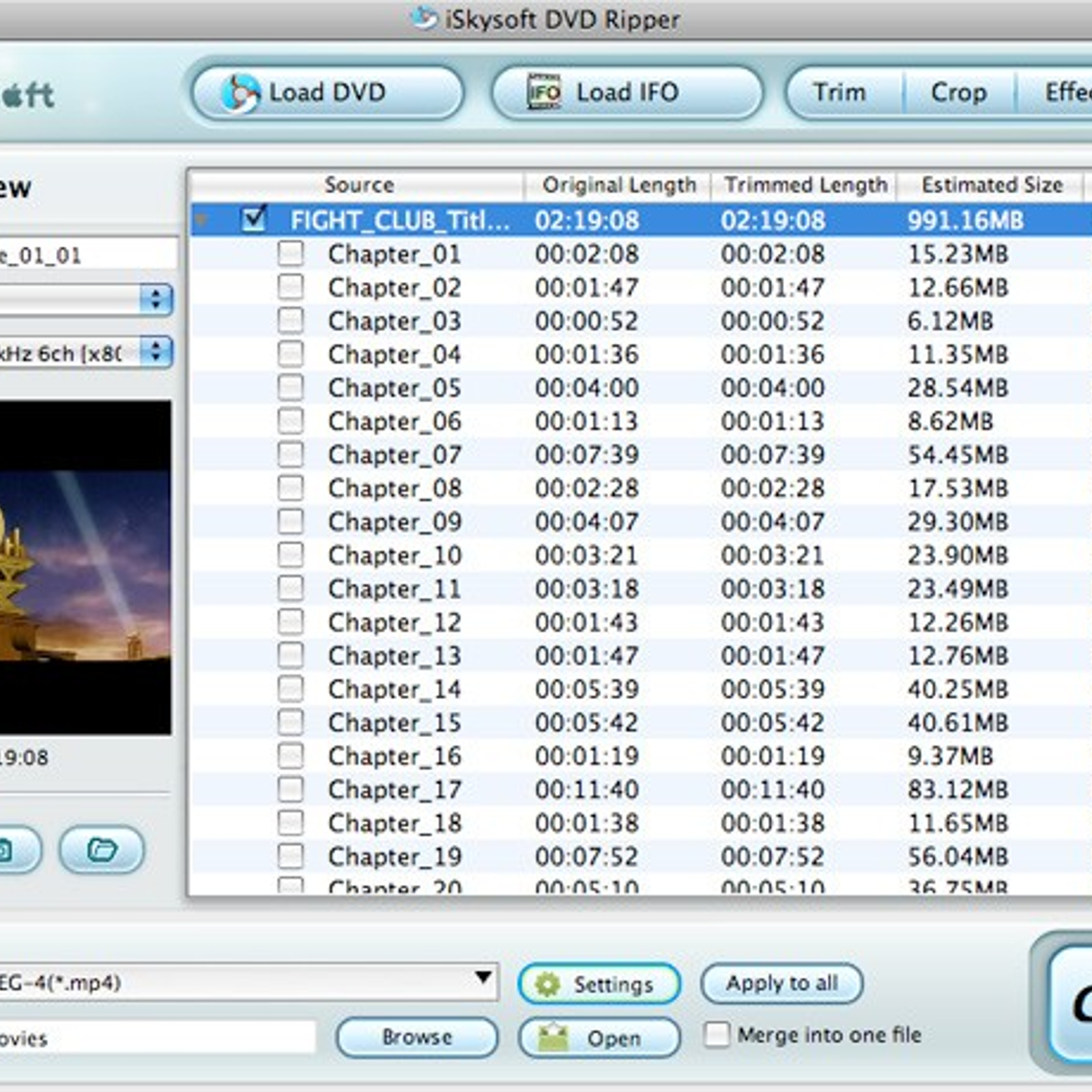
Task: Select the Chapter_02 row name
Action: point(394,287)
